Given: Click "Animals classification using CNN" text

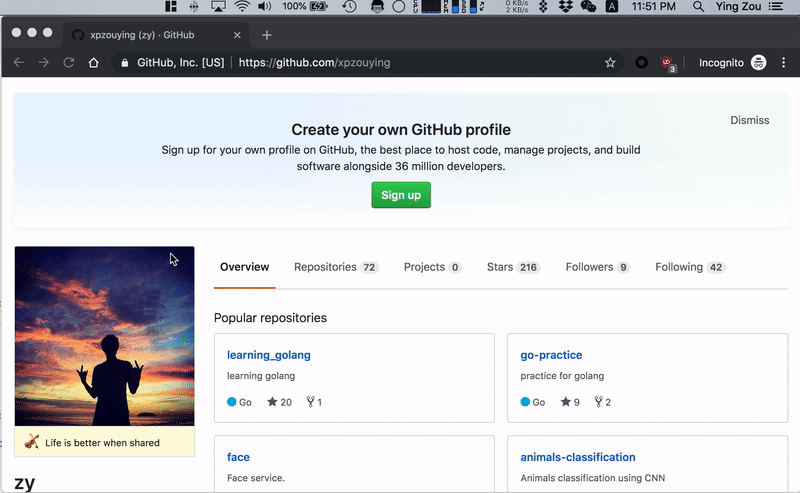Looking at the screenshot, I should click(x=592, y=478).
